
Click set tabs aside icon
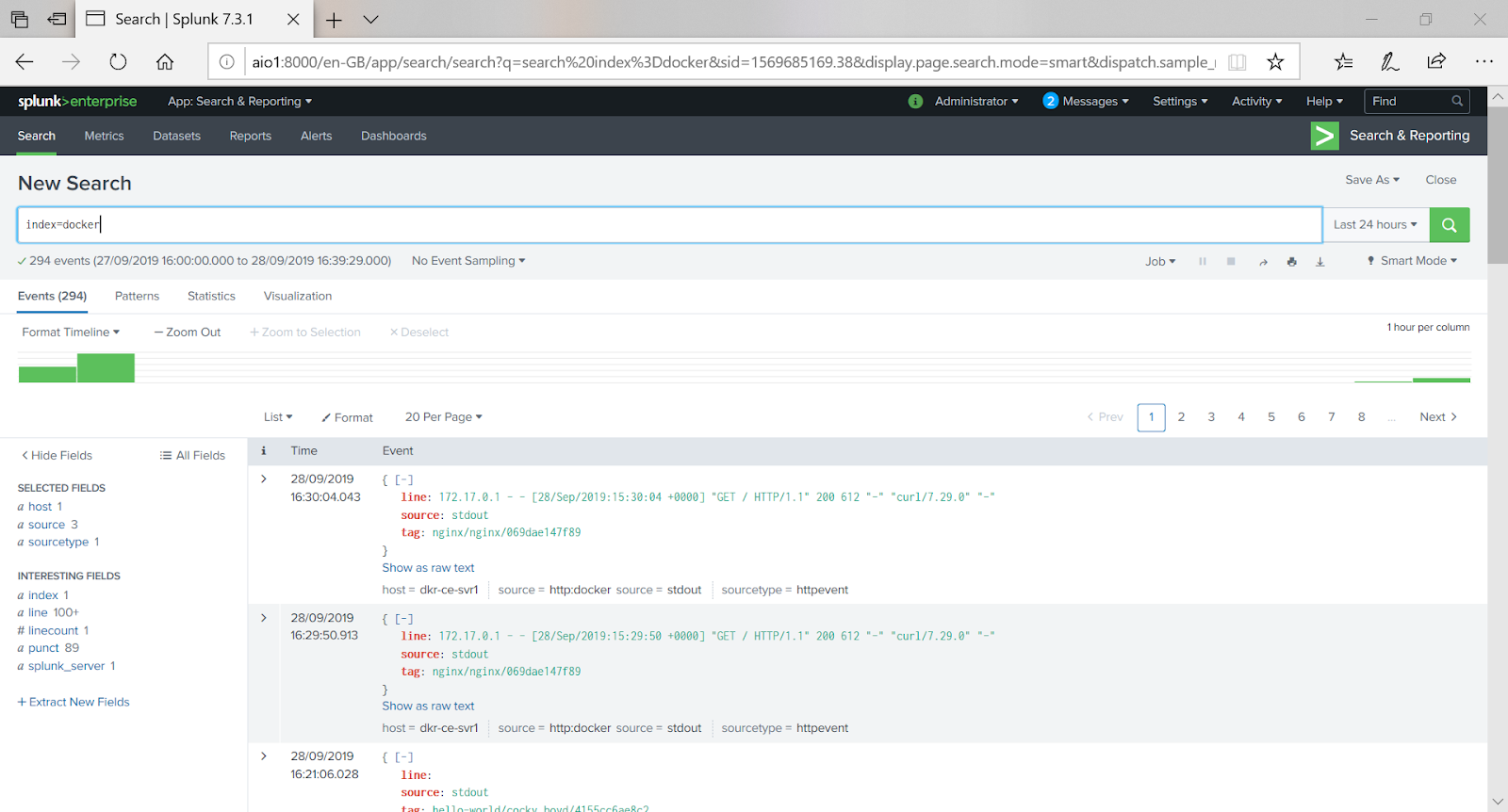tap(57, 20)
